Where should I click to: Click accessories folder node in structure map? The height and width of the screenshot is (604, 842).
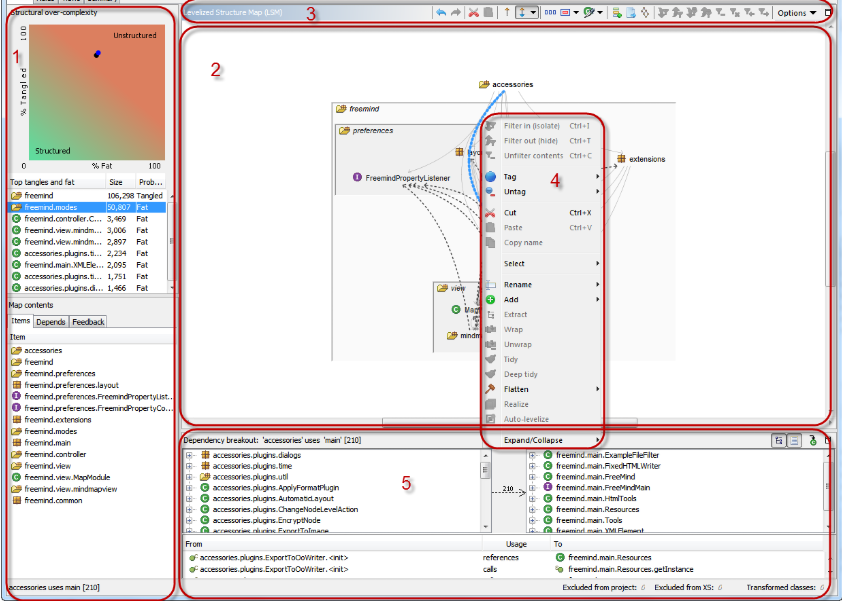coord(506,84)
